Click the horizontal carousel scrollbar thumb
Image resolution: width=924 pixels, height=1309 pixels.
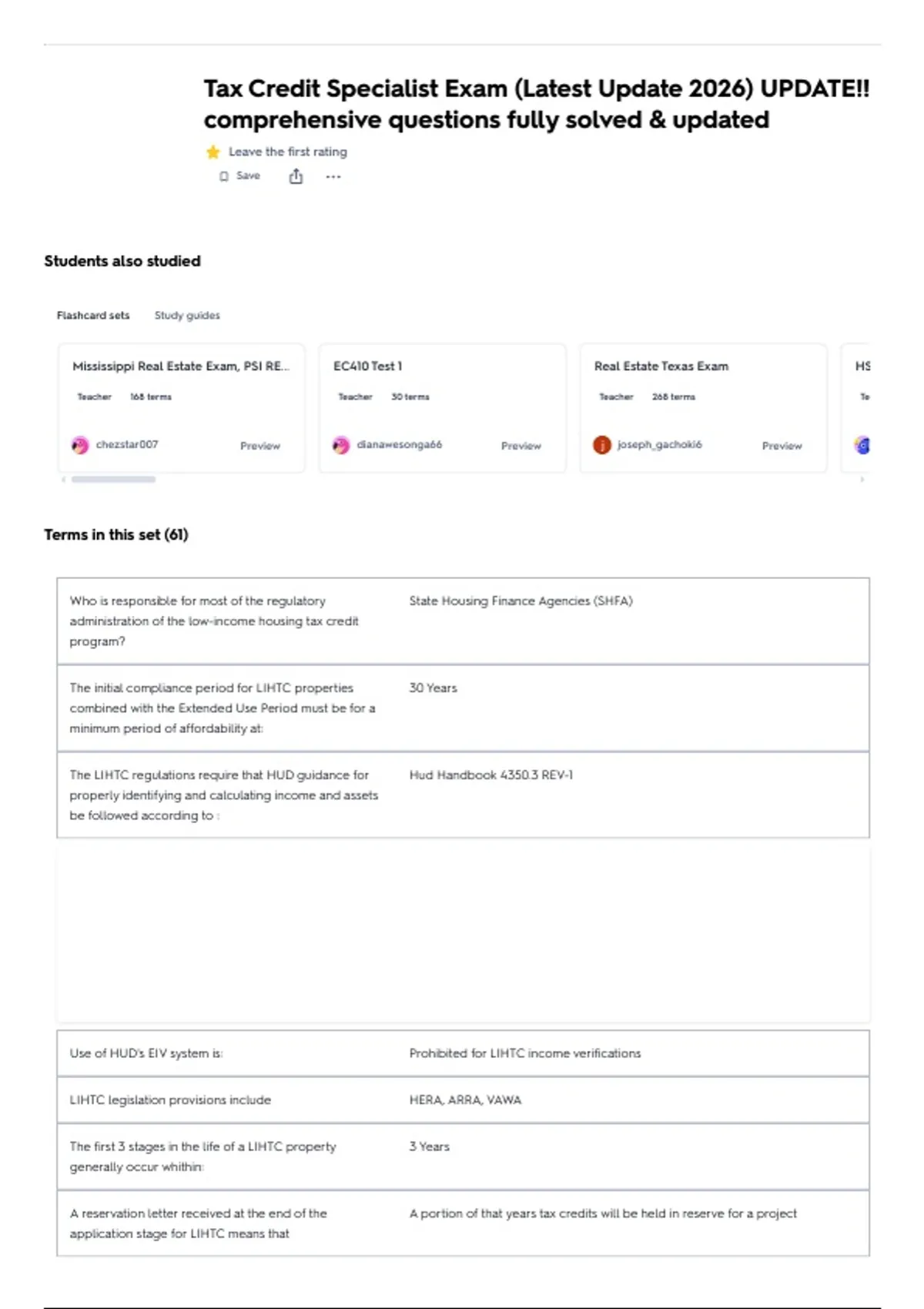(x=113, y=479)
